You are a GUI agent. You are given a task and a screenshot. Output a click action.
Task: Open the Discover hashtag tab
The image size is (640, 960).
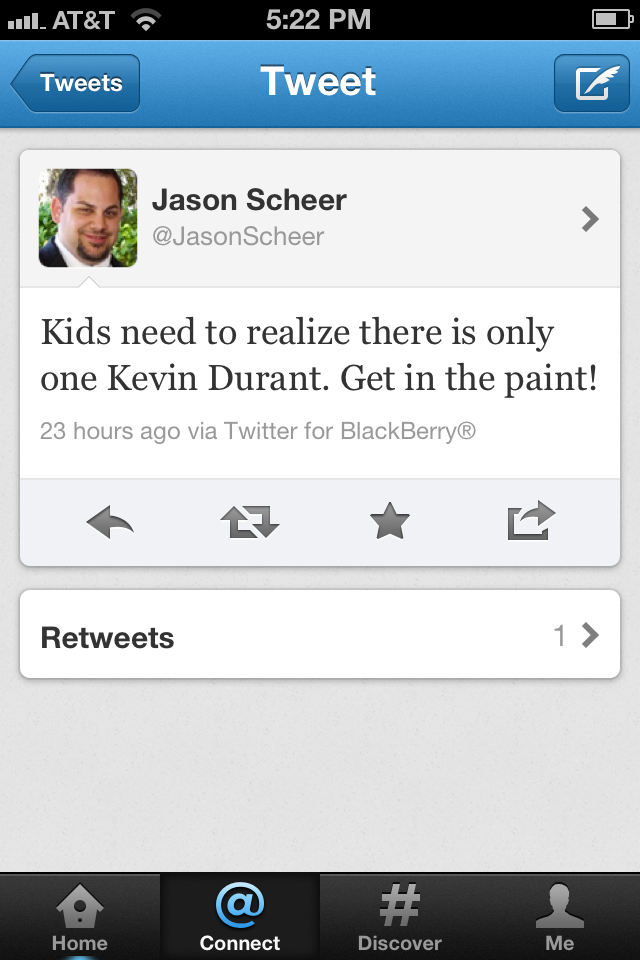pyautogui.click(x=399, y=917)
